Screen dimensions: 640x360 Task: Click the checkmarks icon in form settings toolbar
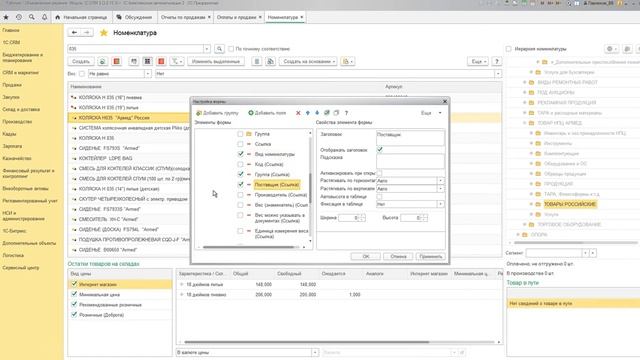pos(327,113)
